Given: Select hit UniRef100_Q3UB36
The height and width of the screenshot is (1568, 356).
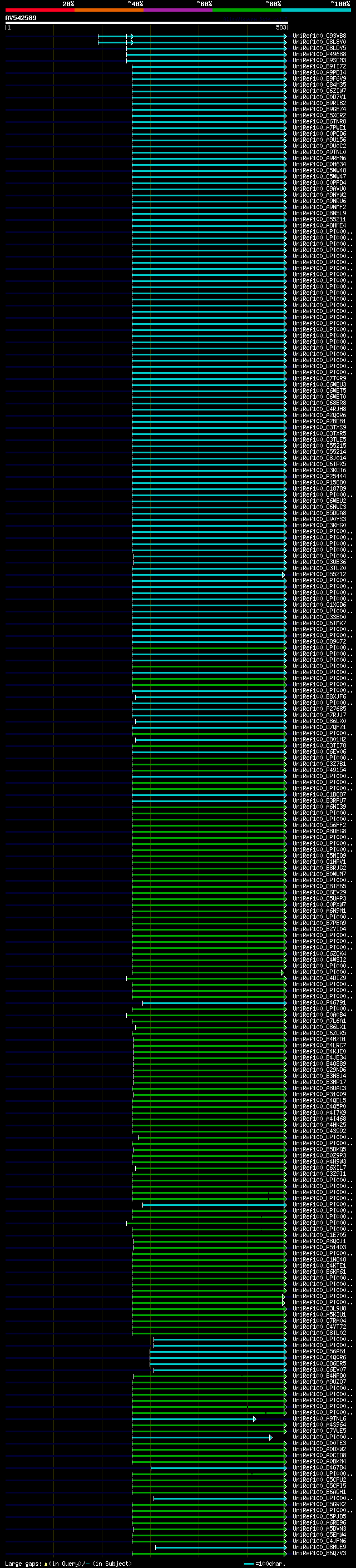Looking at the screenshot, I should (319, 562).
